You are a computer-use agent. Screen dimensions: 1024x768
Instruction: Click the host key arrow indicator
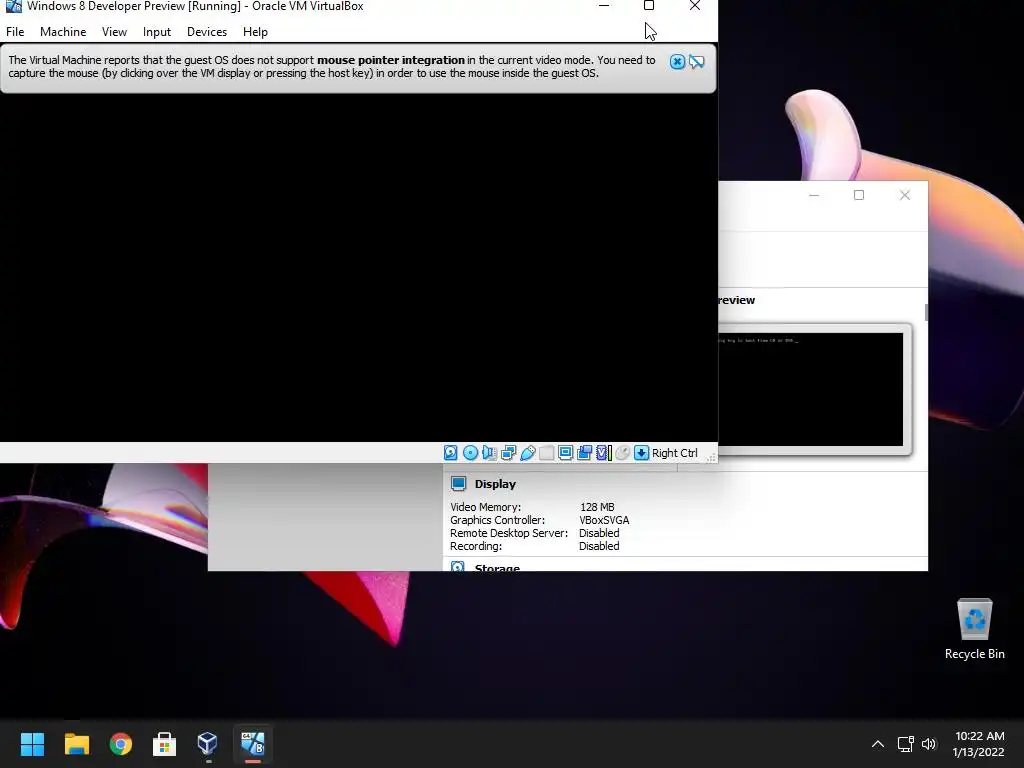[641, 453]
